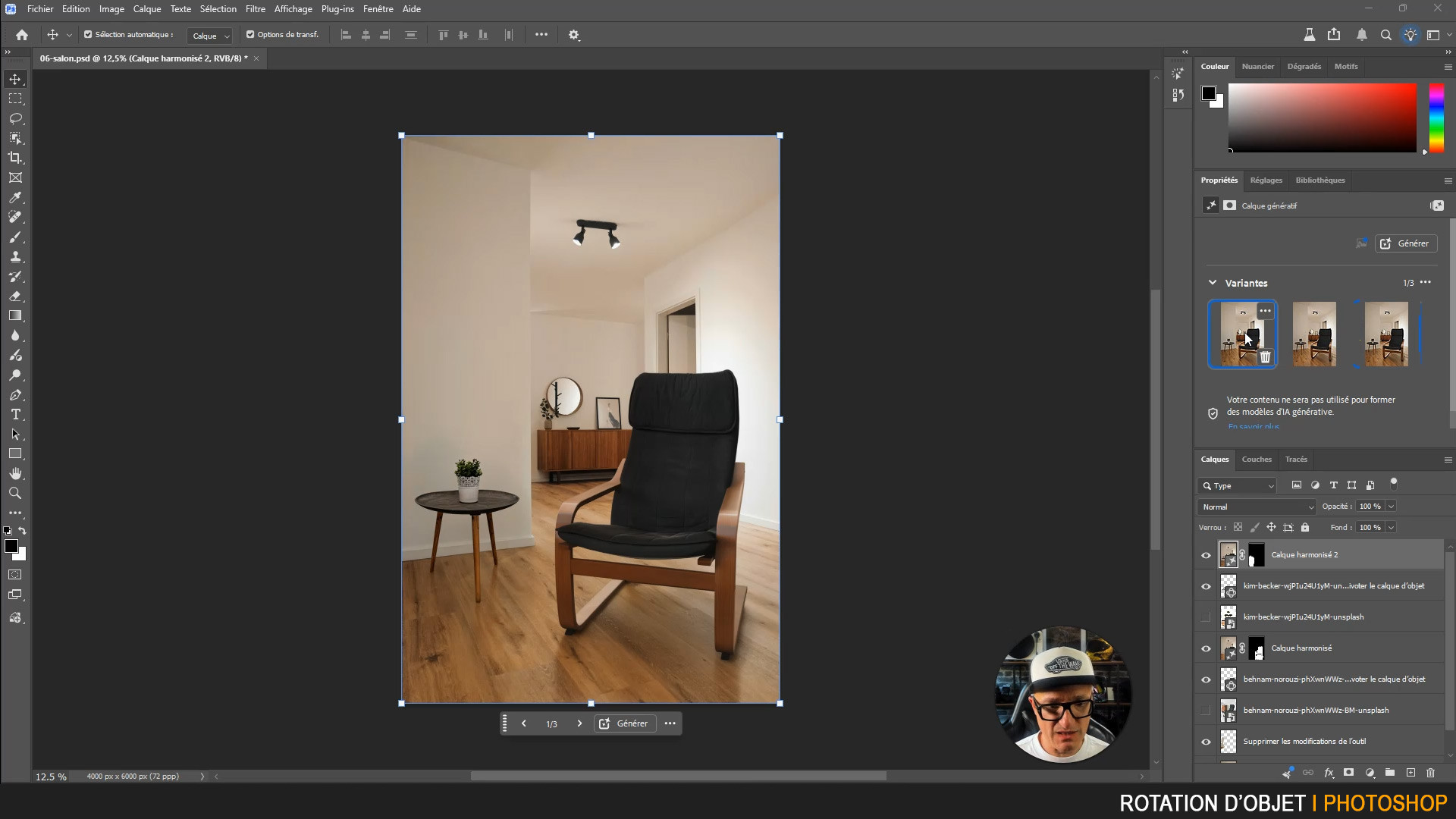
Task: Open the Calque auto-select dropdown
Action: pyautogui.click(x=210, y=36)
